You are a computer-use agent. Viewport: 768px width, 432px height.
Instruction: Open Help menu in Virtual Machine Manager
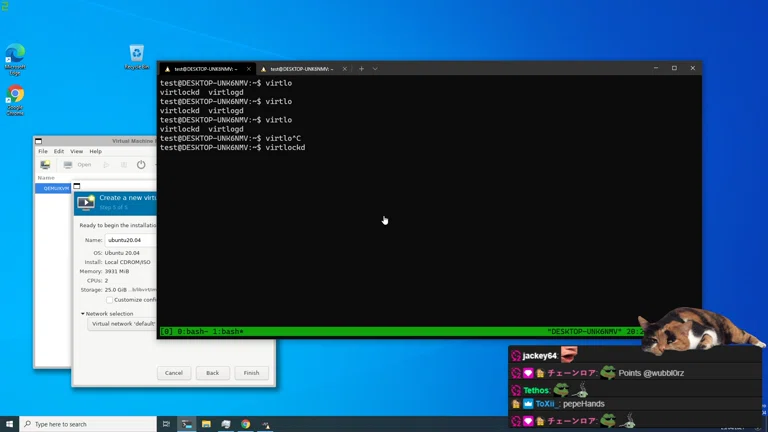[96, 151]
